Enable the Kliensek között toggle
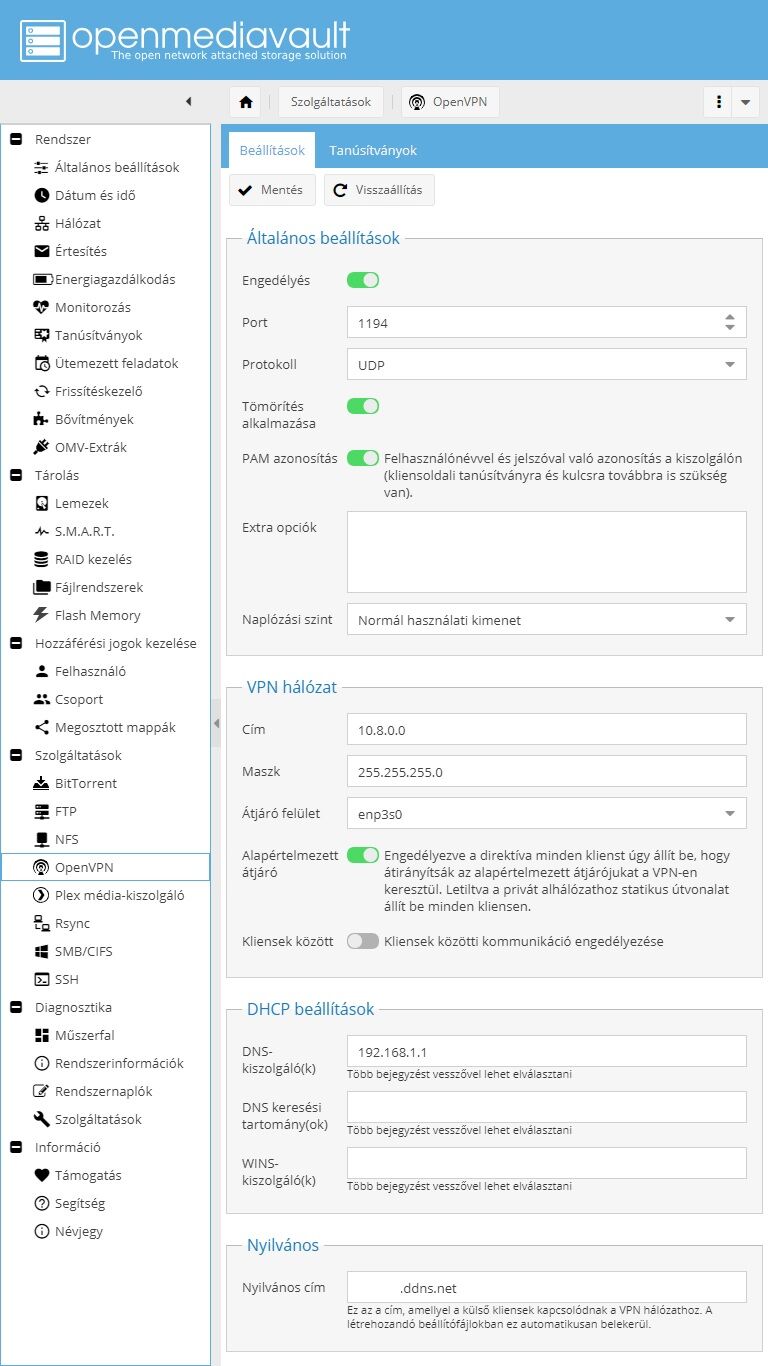Viewport: 768px width, 1366px height. (x=363, y=941)
